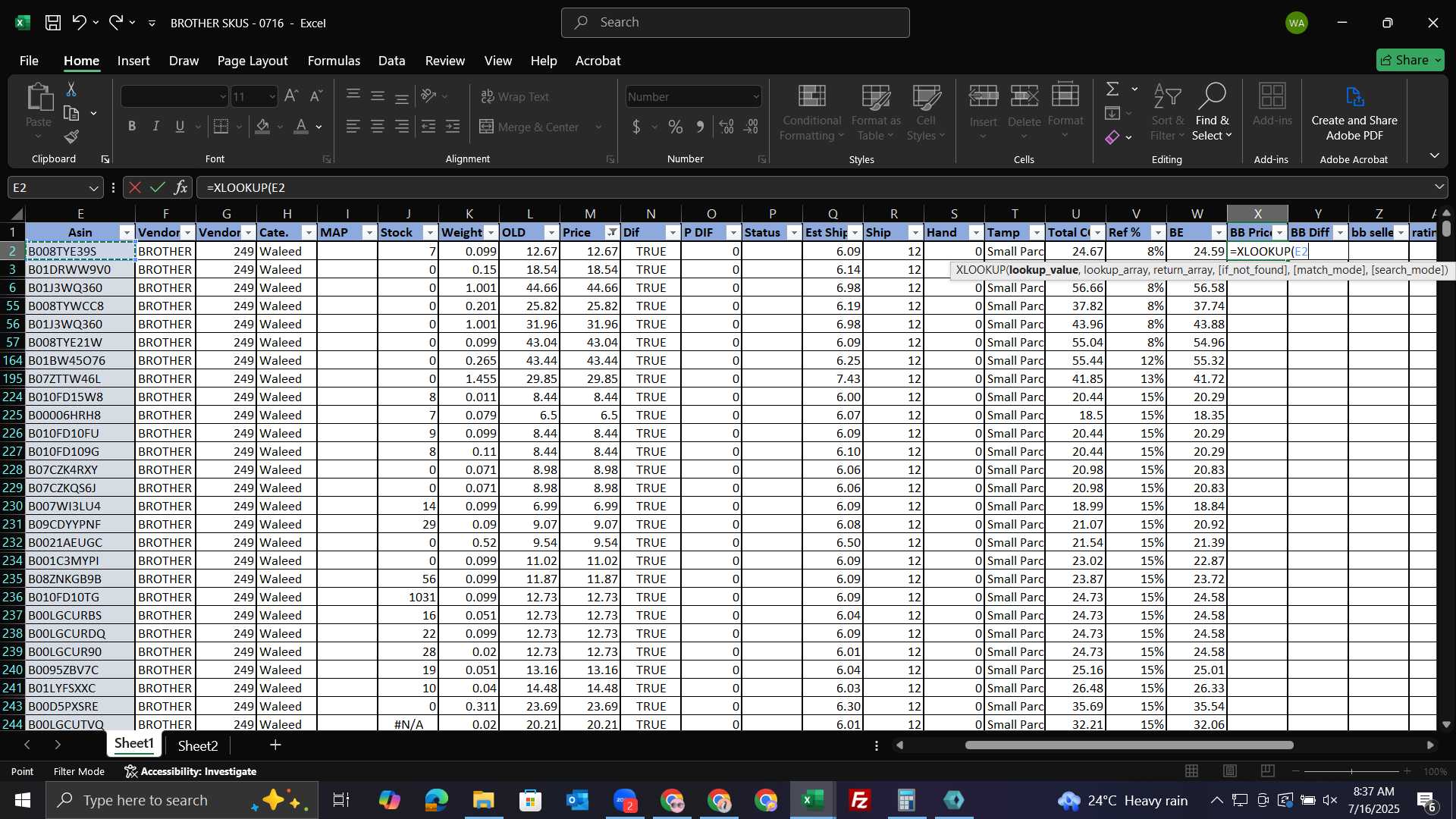Toggle Align Left alignment
The image size is (1456, 819).
353,127
